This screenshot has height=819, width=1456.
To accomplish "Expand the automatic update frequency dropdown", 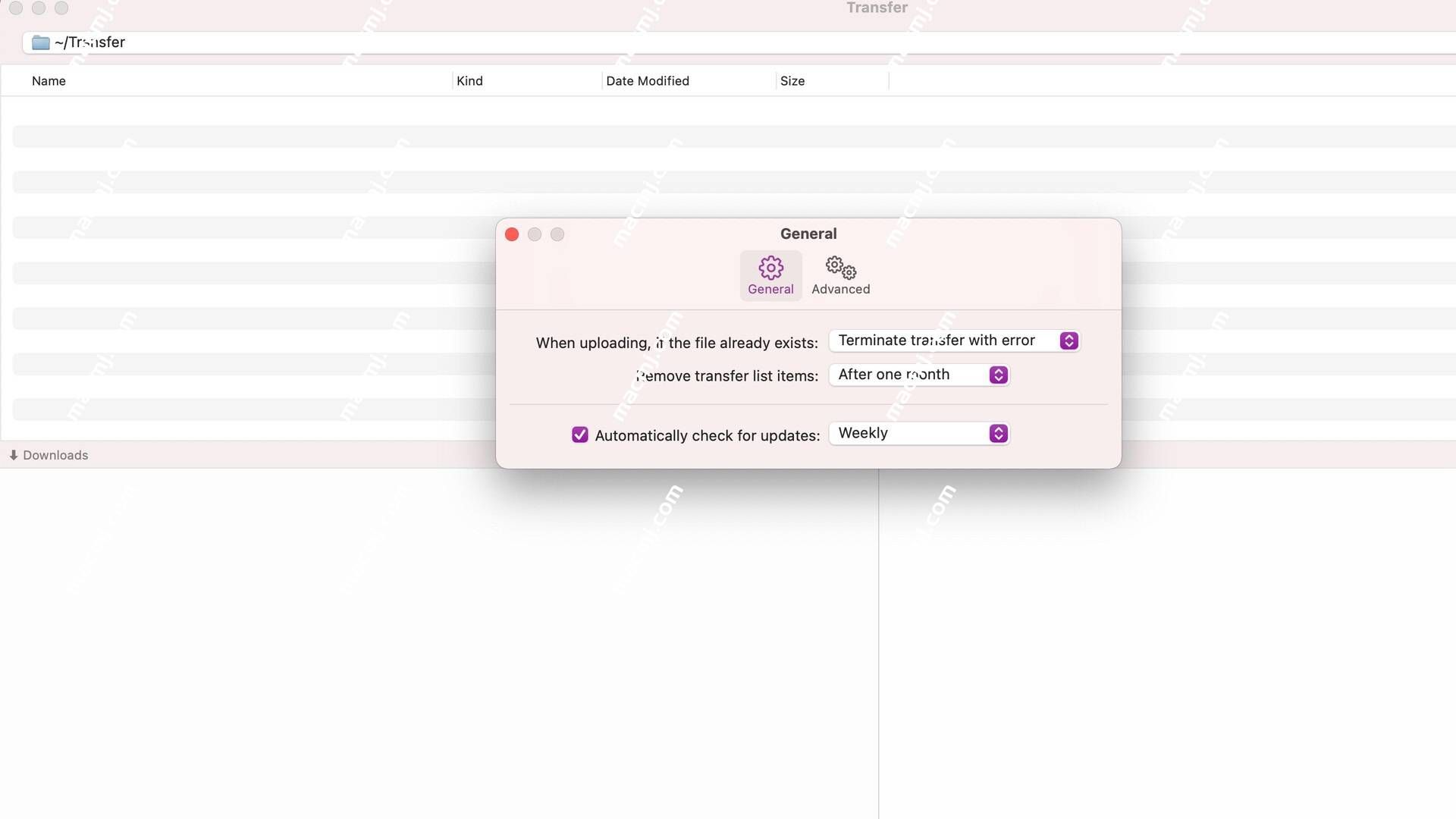I will click(997, 433).
